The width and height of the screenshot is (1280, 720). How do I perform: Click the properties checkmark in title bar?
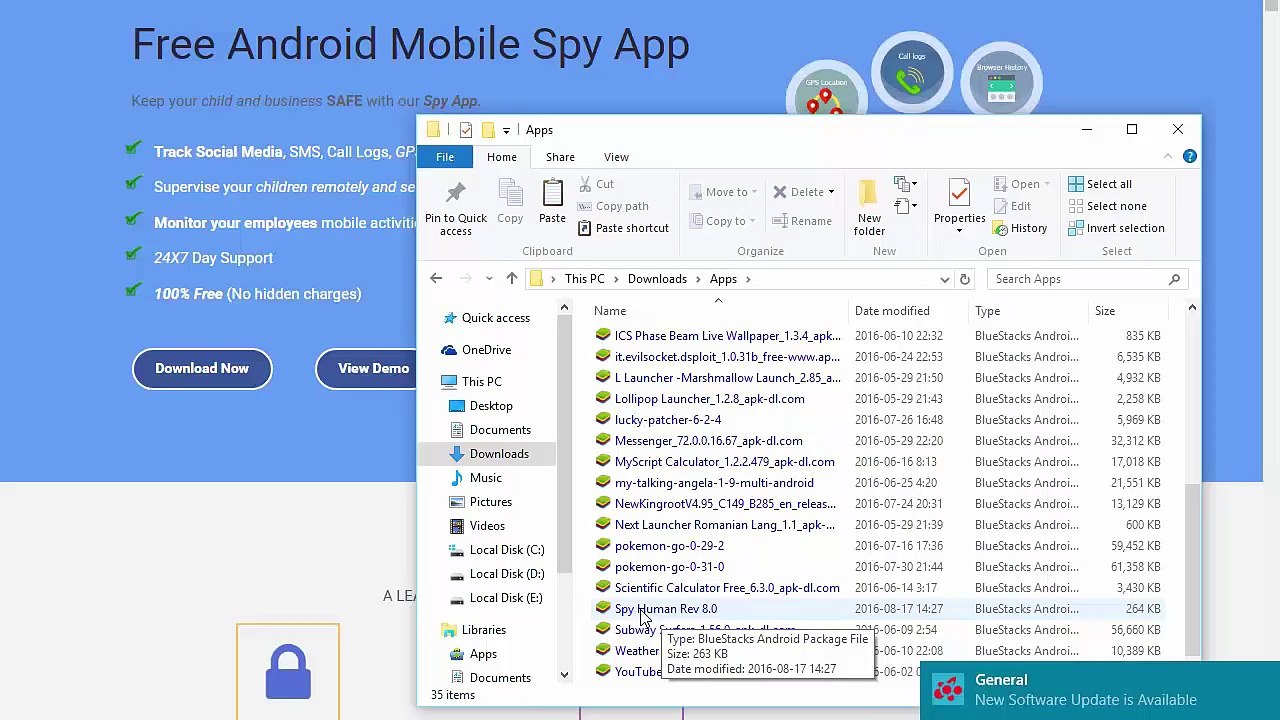point(466,130)
